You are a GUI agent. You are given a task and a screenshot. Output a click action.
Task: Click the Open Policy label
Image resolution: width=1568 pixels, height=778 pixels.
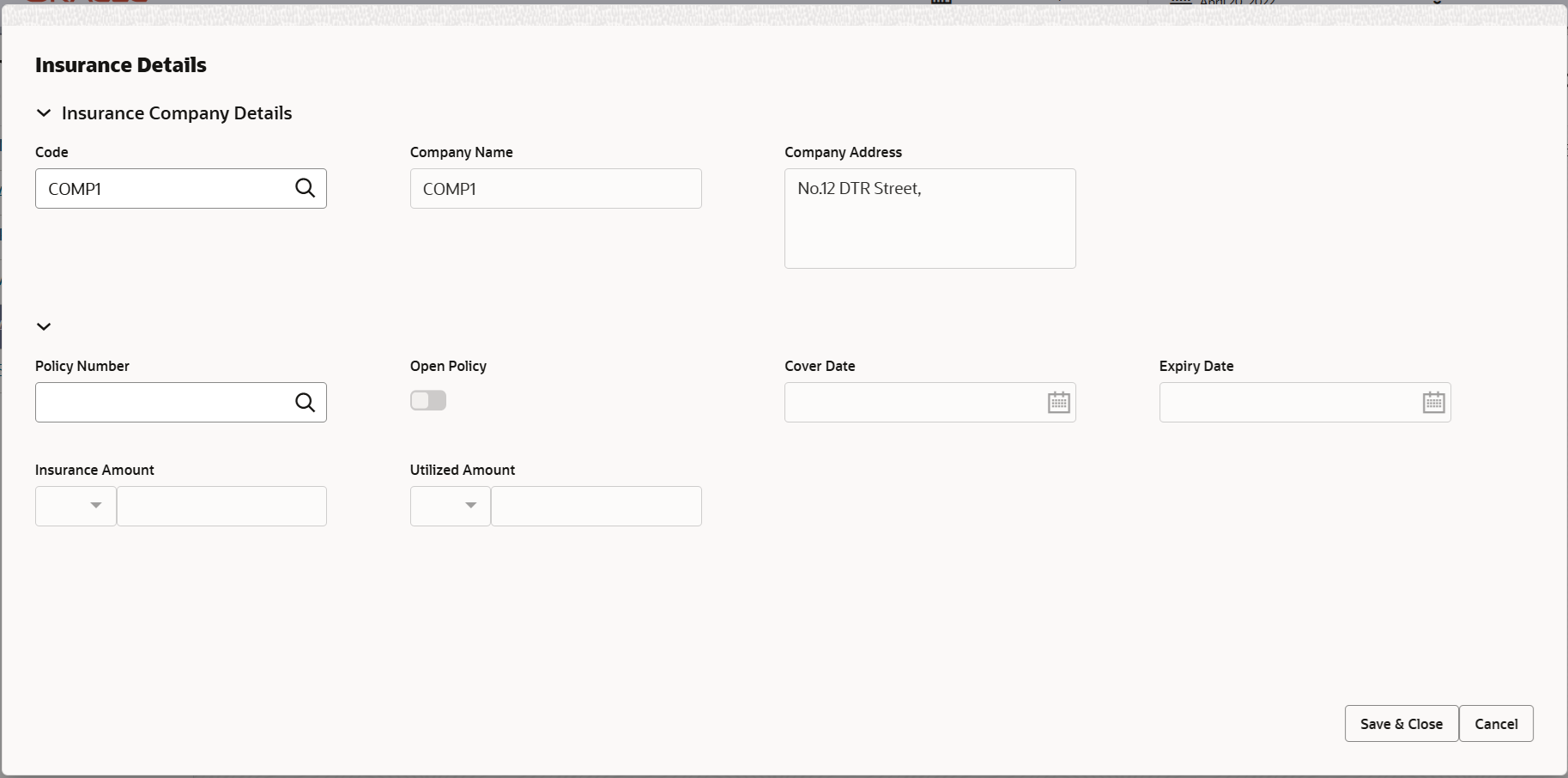tap(448, 366)
